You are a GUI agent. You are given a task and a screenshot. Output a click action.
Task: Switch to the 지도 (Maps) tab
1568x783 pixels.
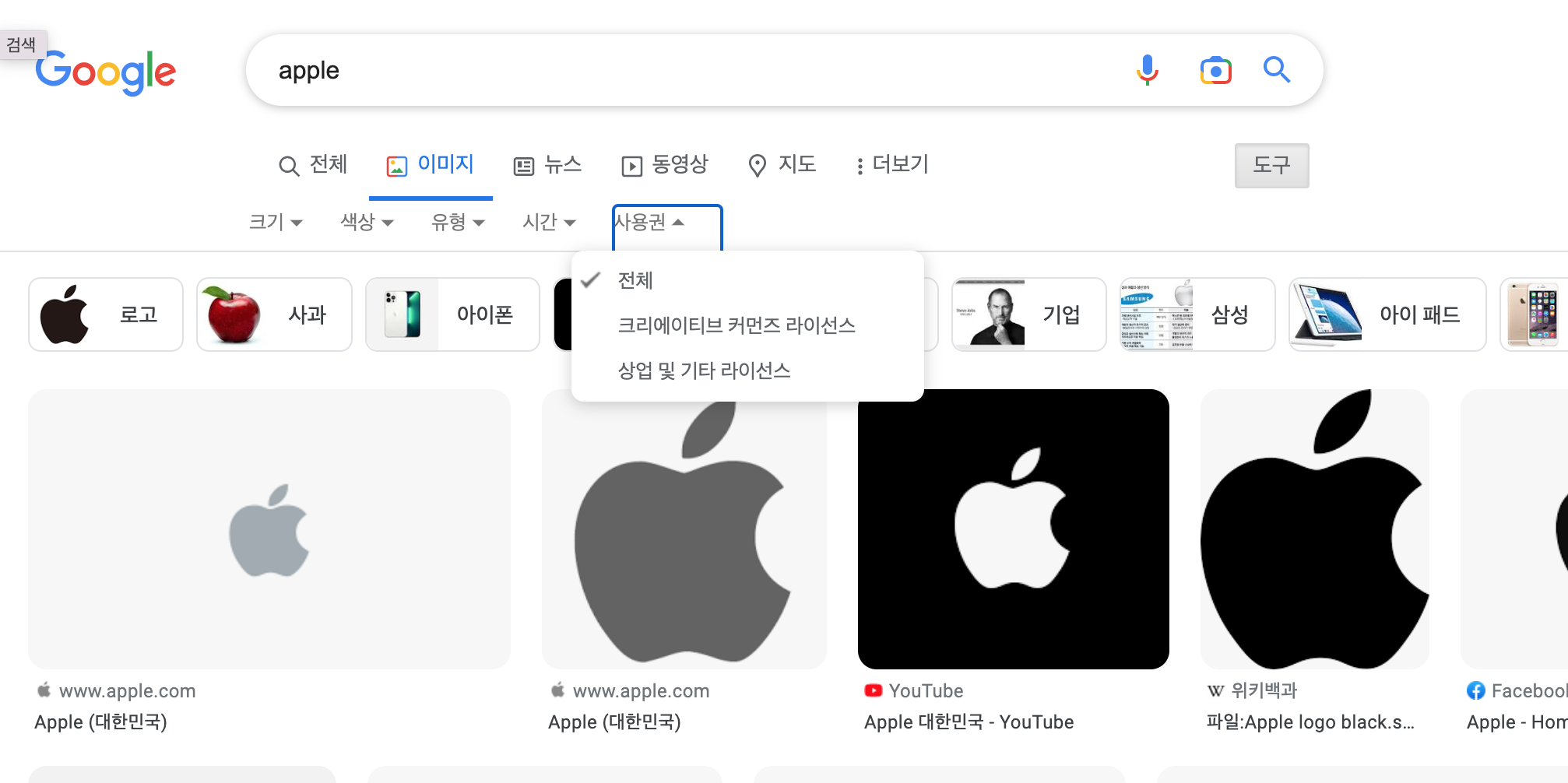pyautogui.click(x=782, y=165)
